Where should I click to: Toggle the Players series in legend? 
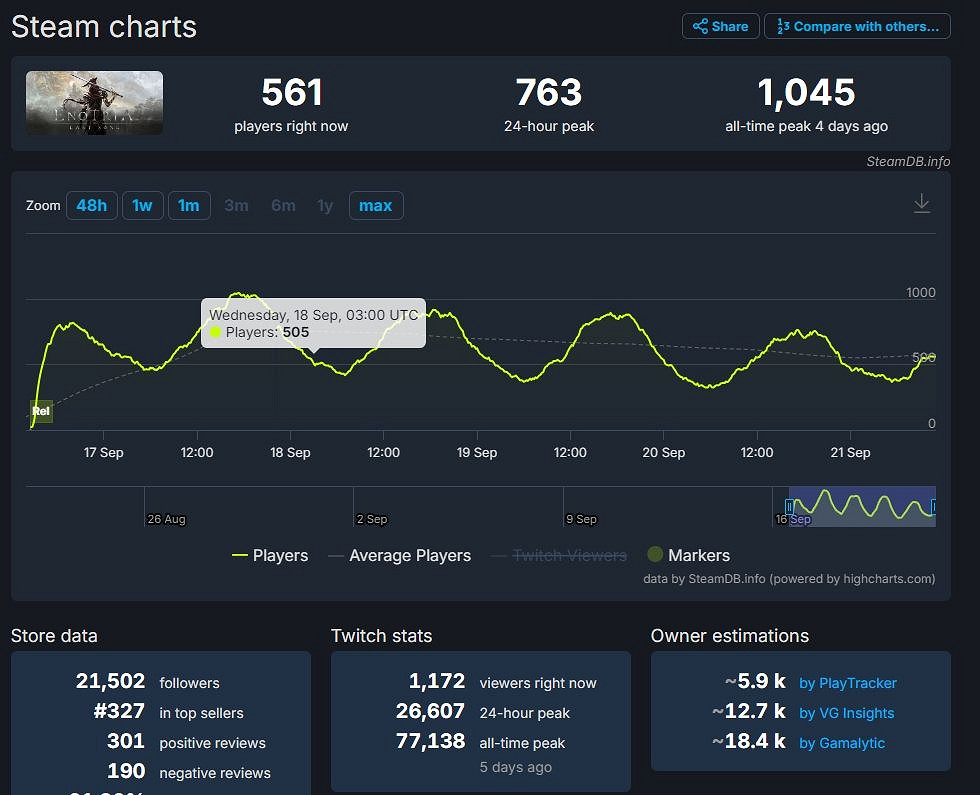pos(270,556)
